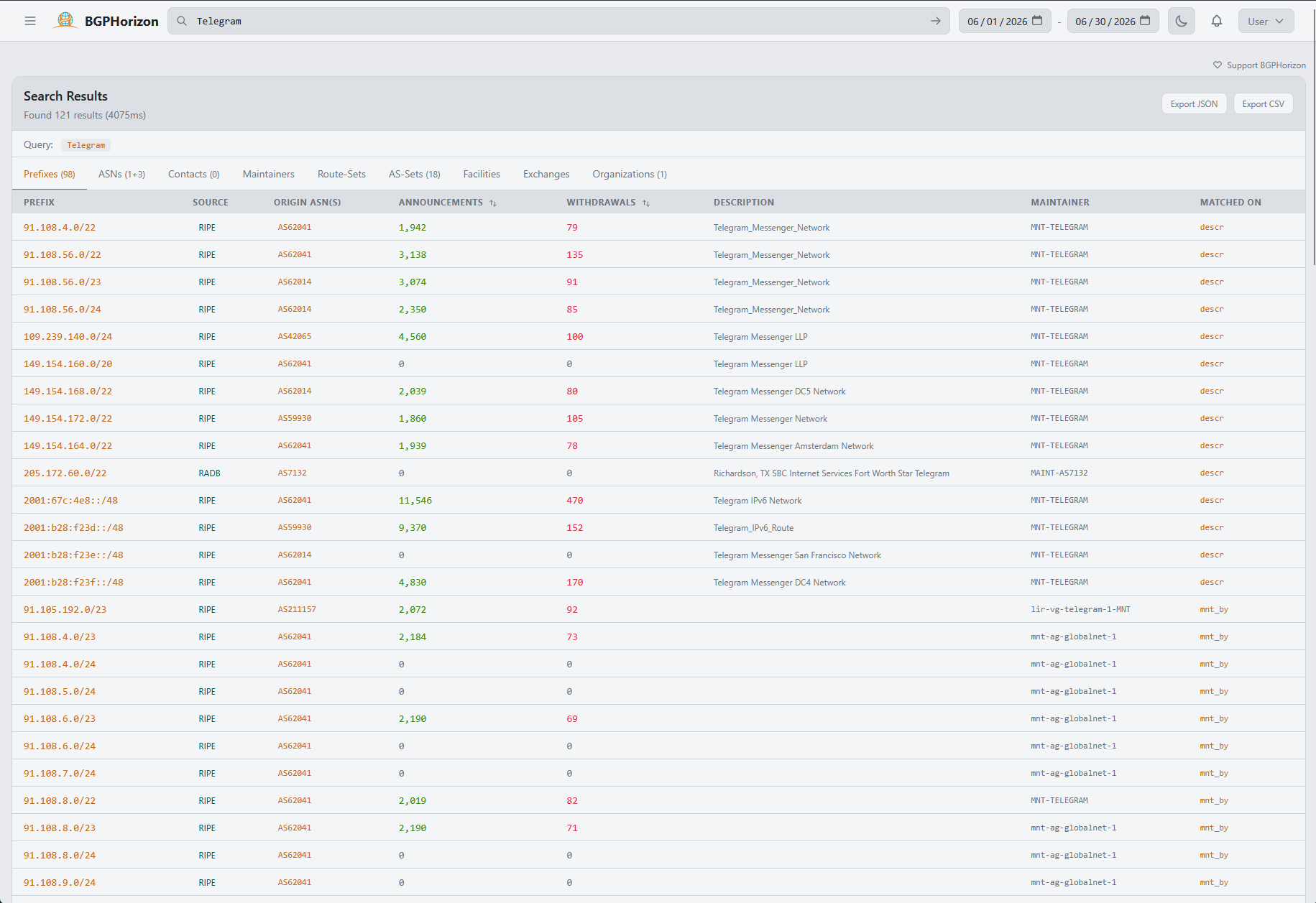Viewport: 1316px width, 903px height.
Task: Click AS7132 origin ASN link
Action: click(x=293, y=473)
